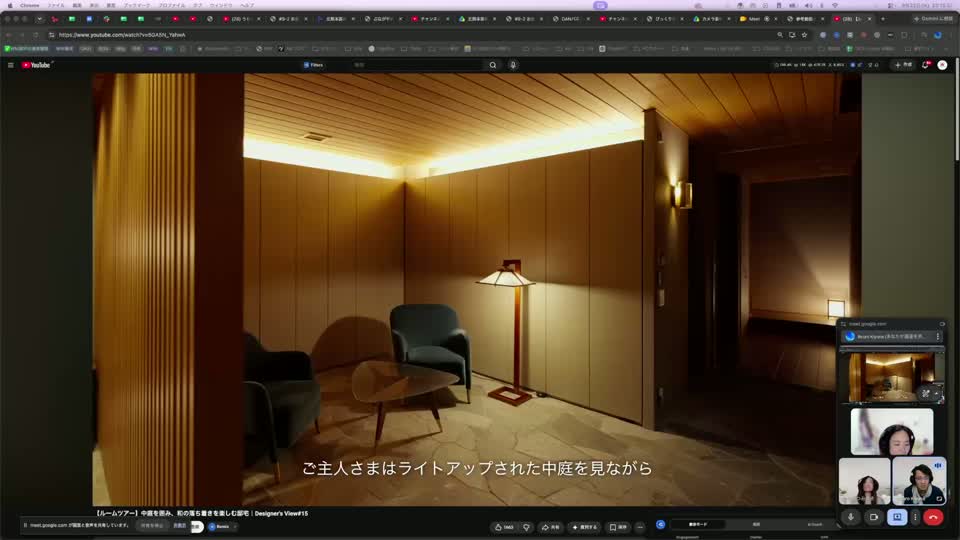This screenshot has height=540, width=960.
Task: Click the YouTube create (作成) button
Action: tap(904, 65)
